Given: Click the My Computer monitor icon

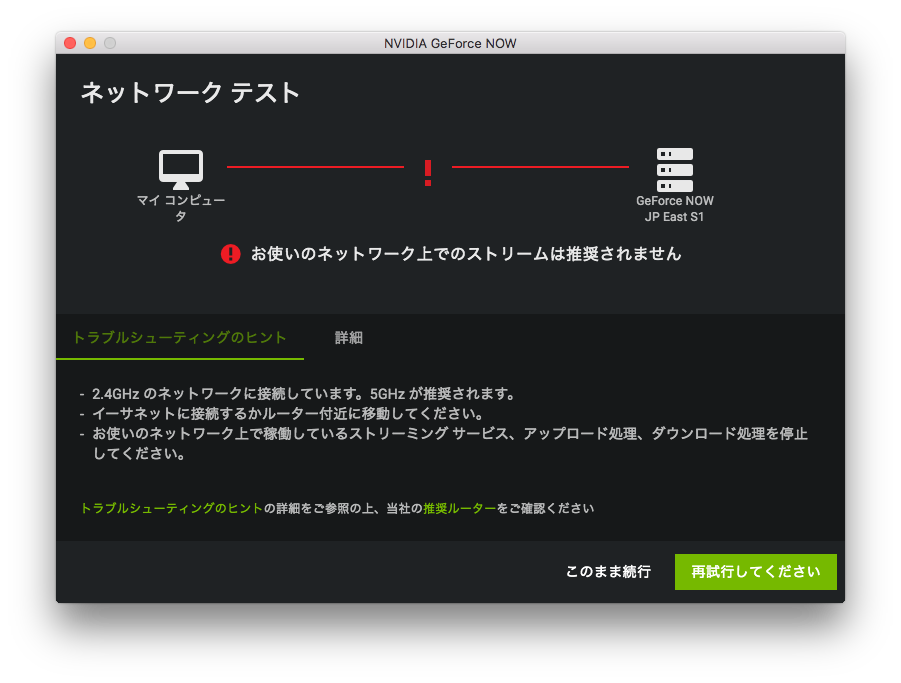Looking at the screenshot, I should 180,169.
